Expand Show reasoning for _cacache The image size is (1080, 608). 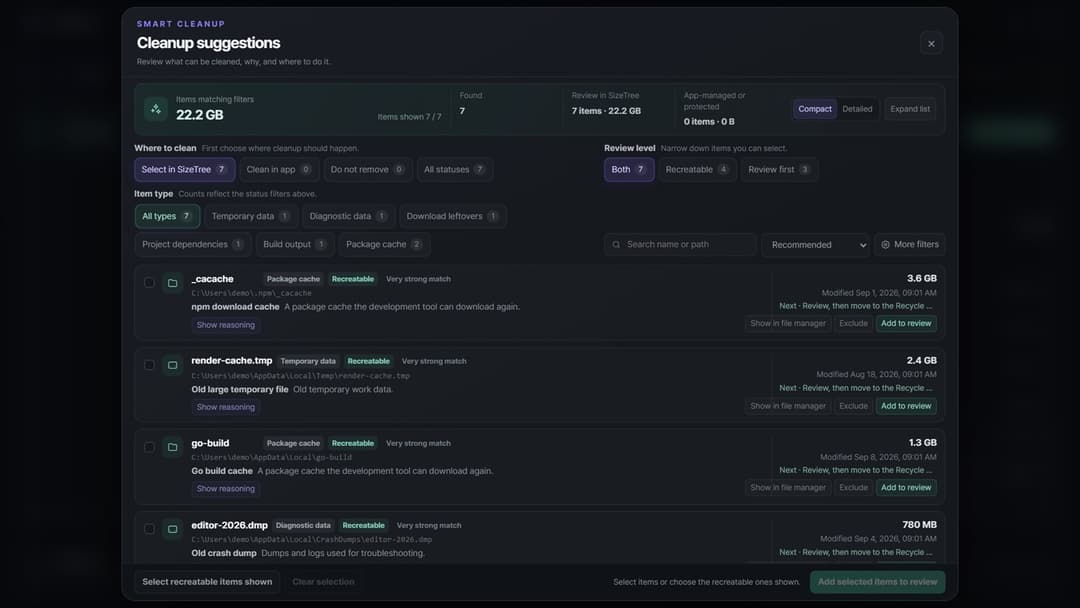tap(226, 325)
